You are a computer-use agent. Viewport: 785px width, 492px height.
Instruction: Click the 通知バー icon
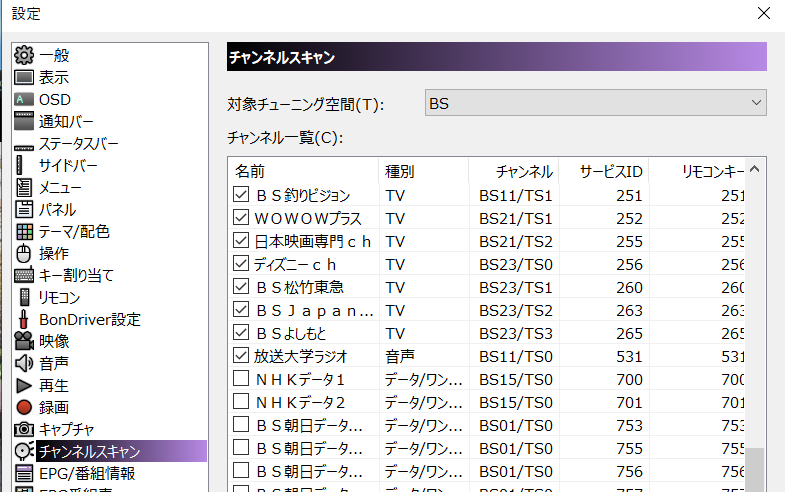pyautogui.click(x=24, y=121)
